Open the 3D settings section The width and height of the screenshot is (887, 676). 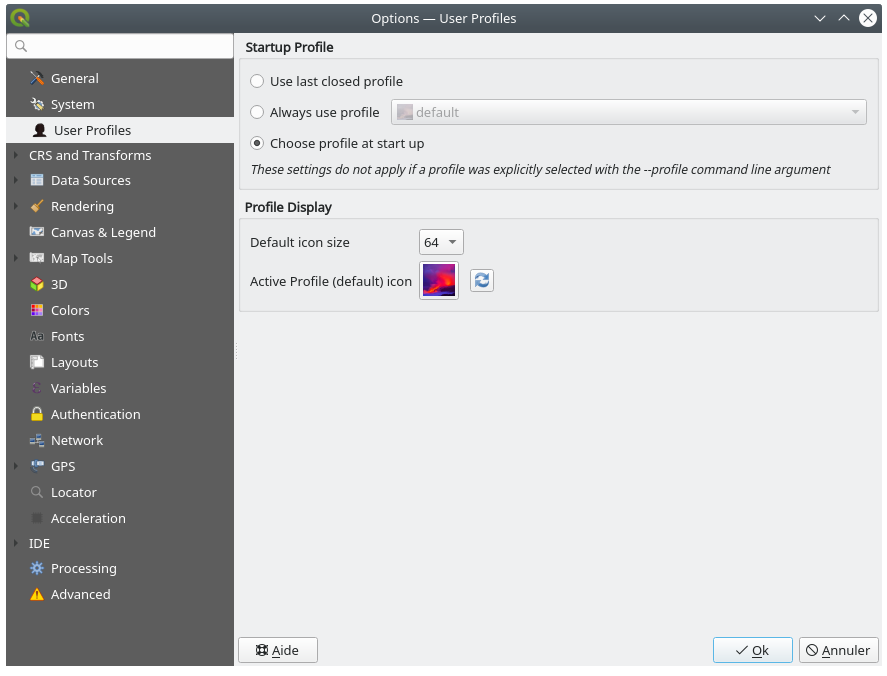point(35,284)
